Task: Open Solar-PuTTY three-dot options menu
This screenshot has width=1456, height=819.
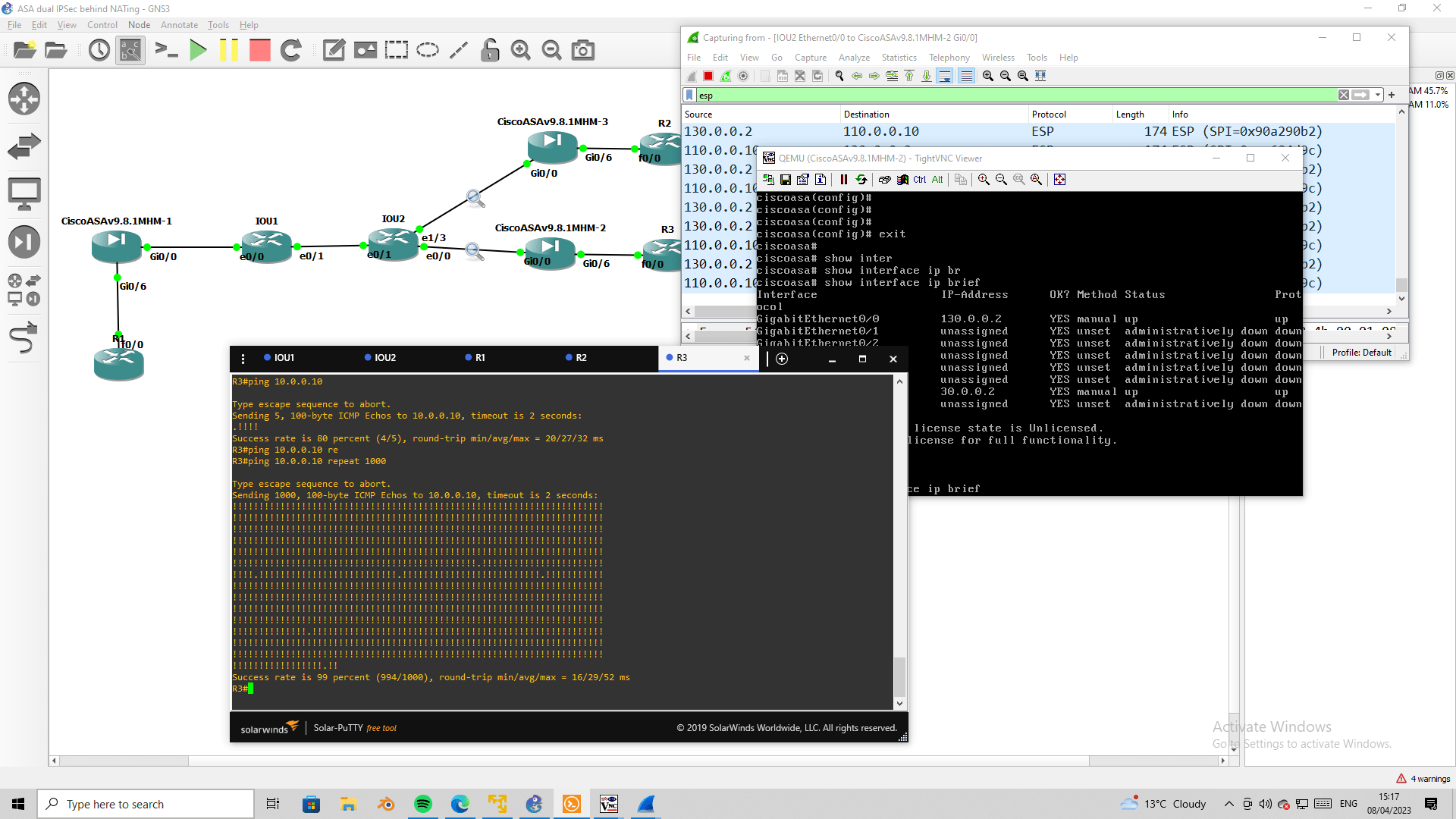Action: tap(243, 359)
